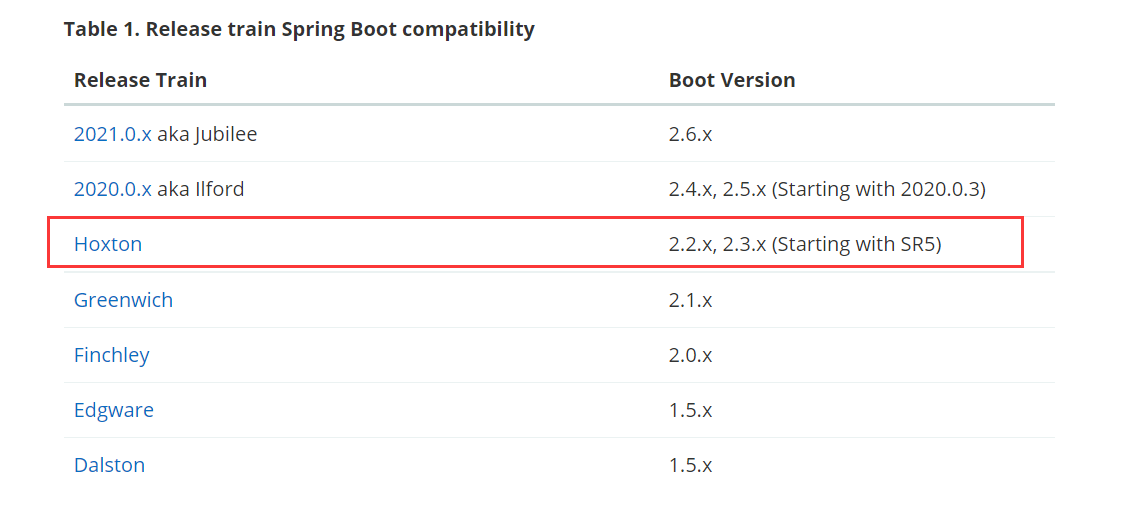Open the 2020.0.x release train link
1148x522 pixels.
[112, 189]
